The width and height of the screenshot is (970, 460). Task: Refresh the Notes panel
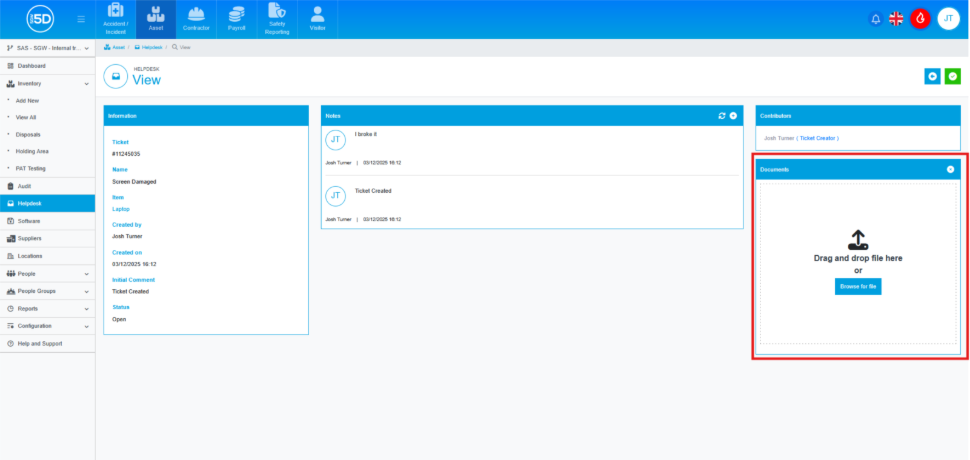pos(721,116)
